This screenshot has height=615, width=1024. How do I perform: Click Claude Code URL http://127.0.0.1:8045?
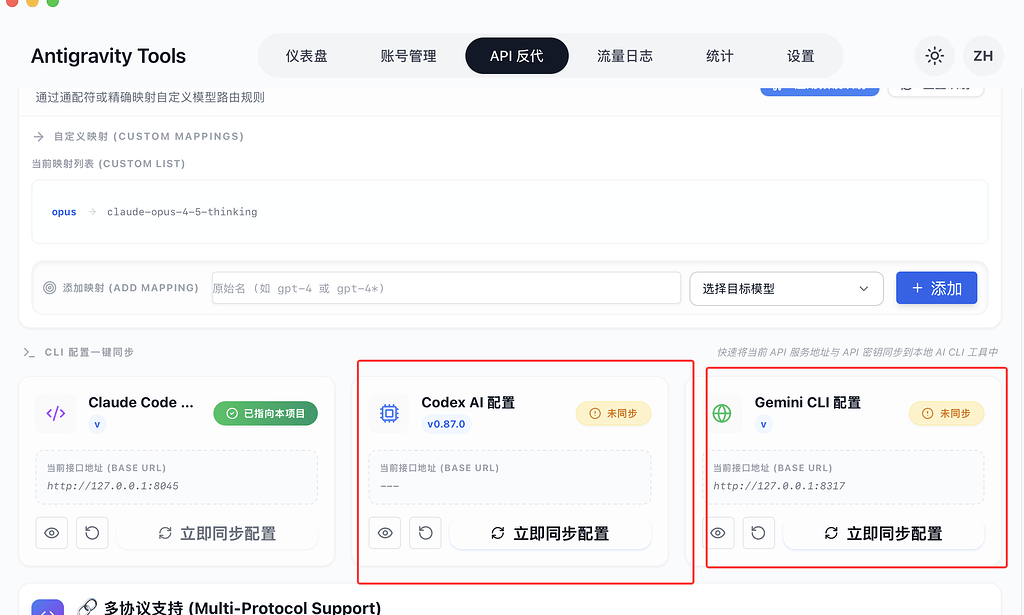(112, 486)
